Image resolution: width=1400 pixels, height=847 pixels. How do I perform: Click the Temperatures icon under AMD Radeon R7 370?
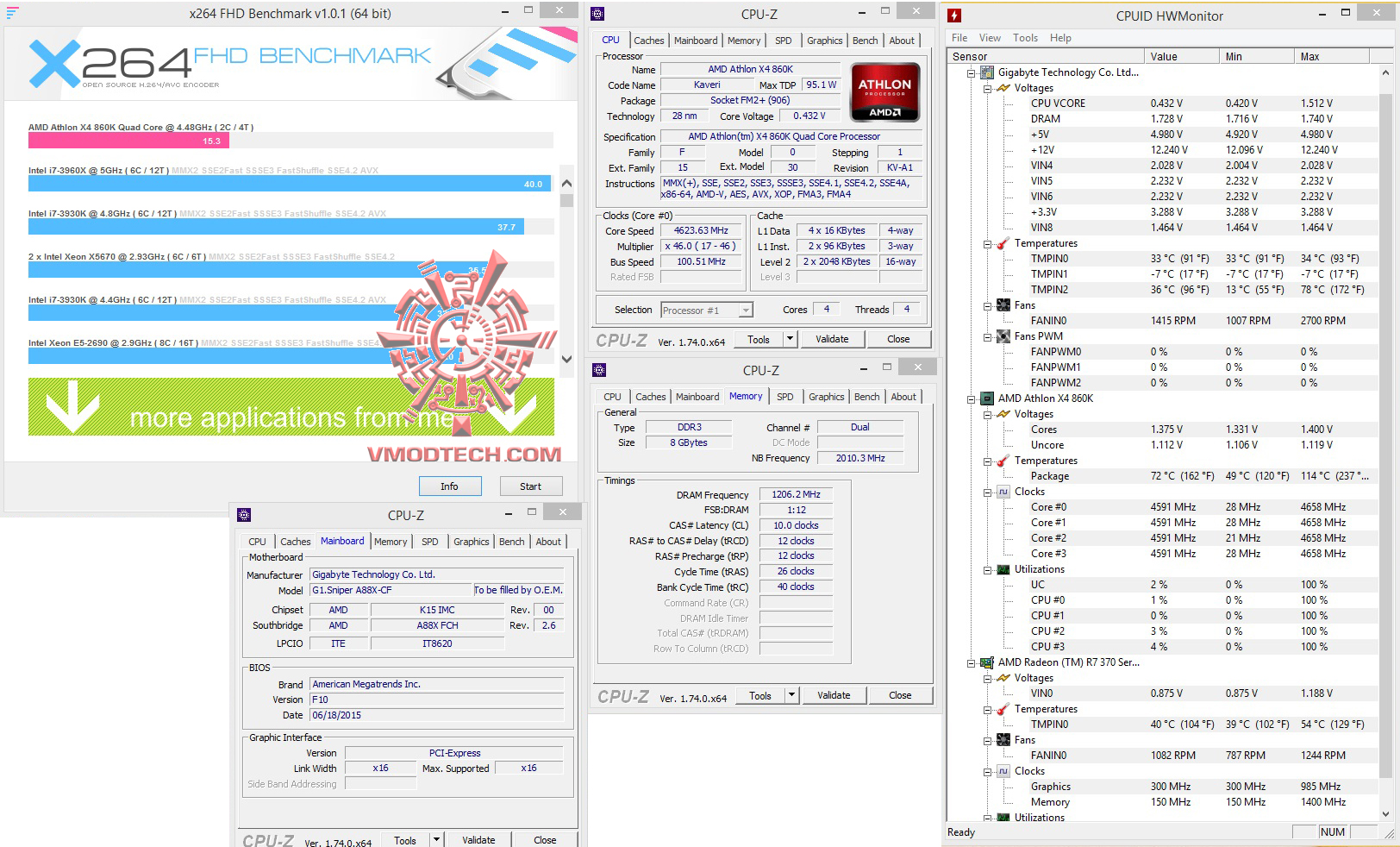point(1003,709)
